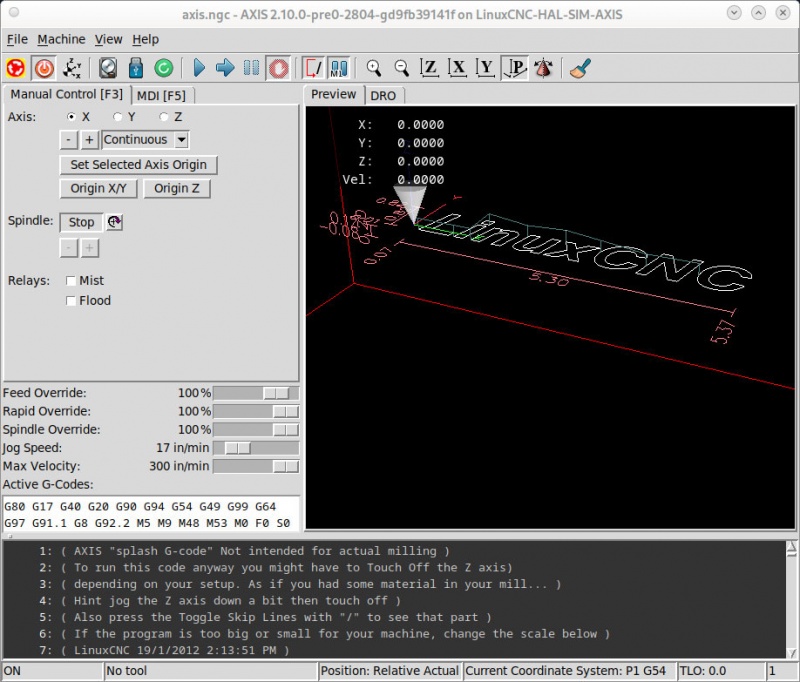800x682 pixels.
Task: Toggle the Emergency Stop button
Action: click(x=16, y=68)
